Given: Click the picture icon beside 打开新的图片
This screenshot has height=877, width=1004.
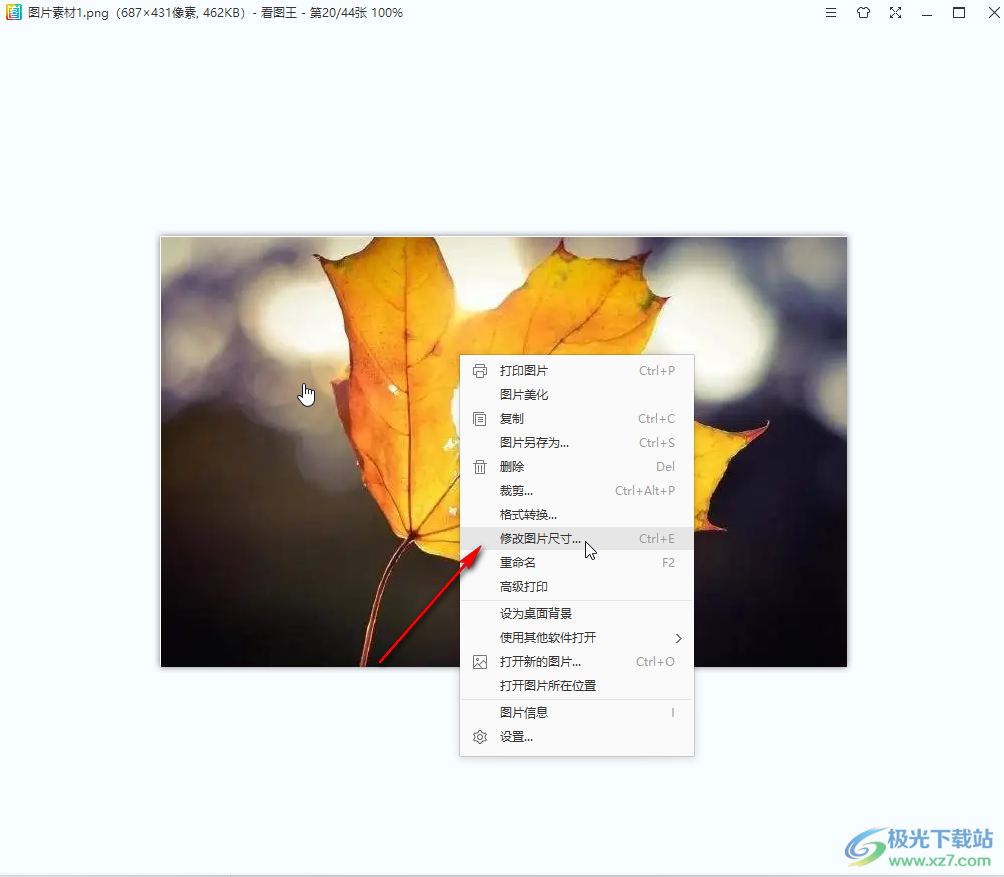Looking at the screenshot, I should click(480, 662).
